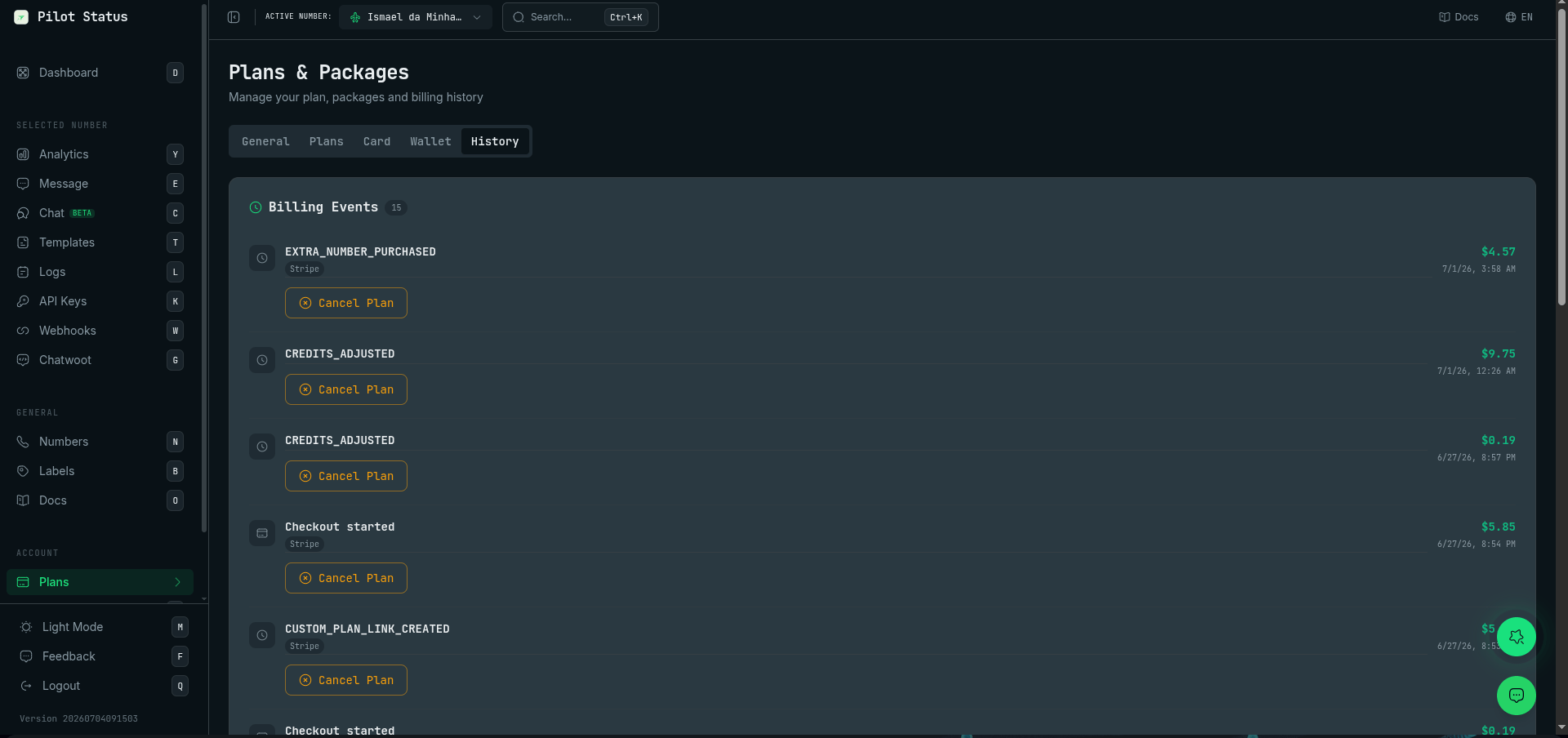Click the search magnifier icon
This screenshot has height=738, width=1568.
[x=519, y=17]
